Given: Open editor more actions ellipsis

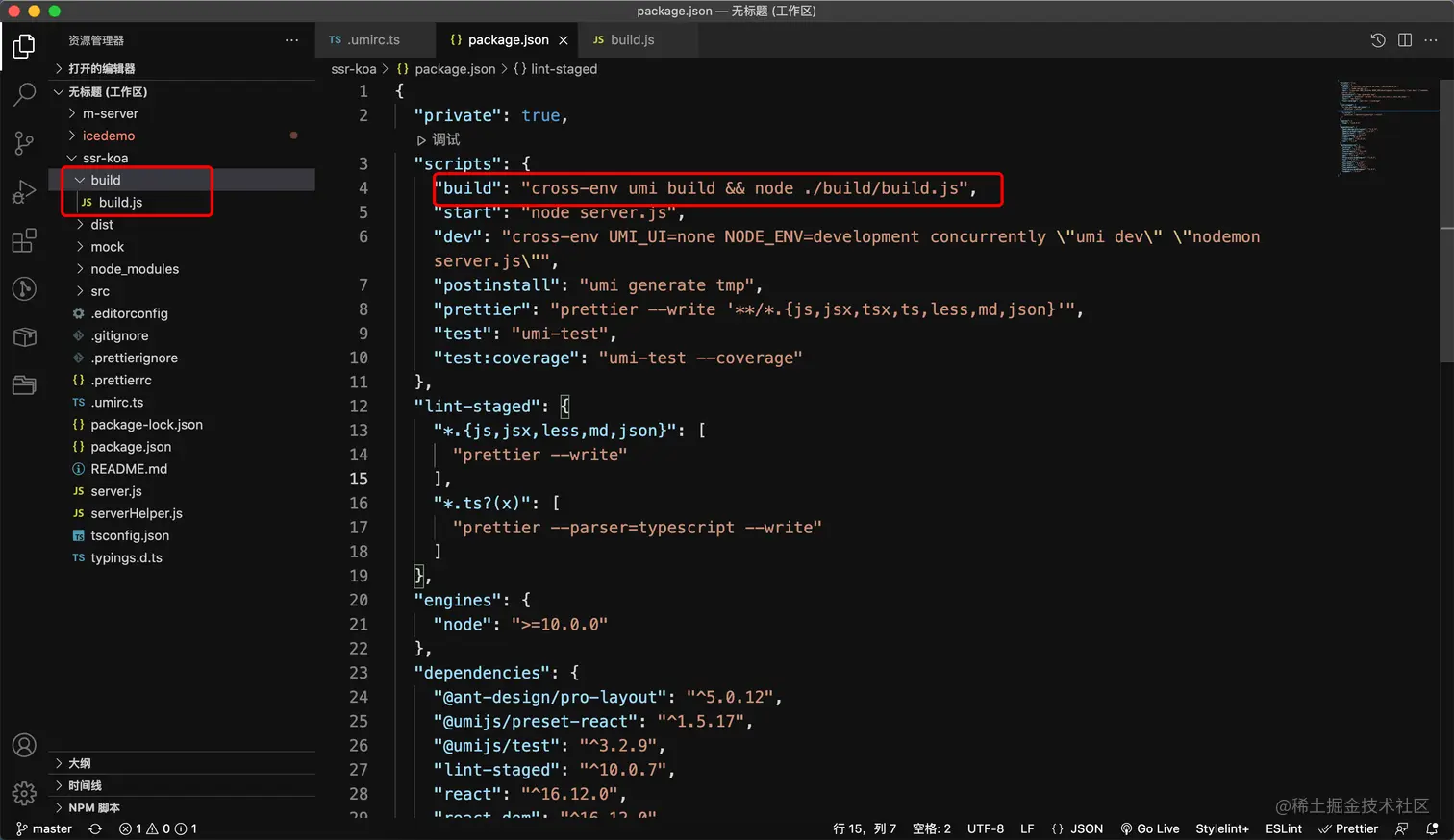Looking at the screenshot, I should 1431,40.
